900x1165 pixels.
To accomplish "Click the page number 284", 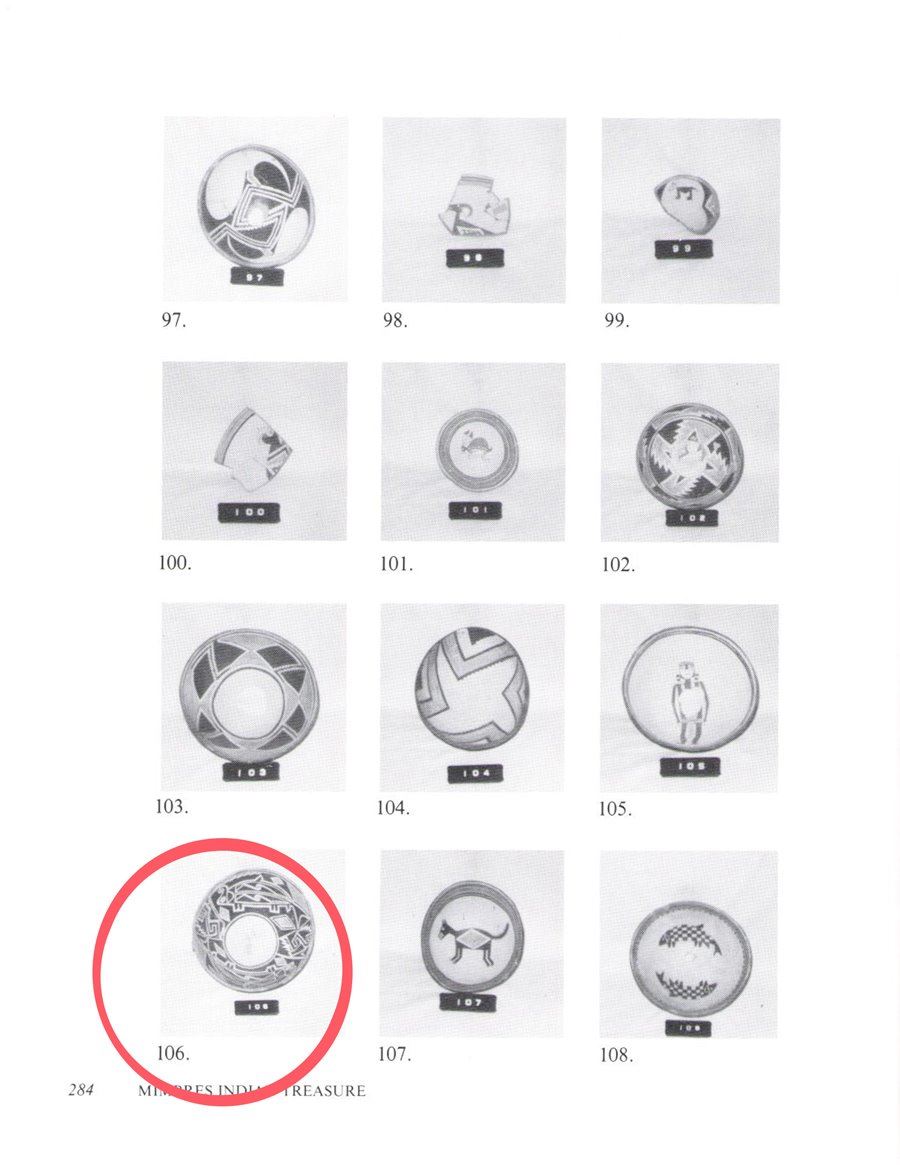I will [81, 1090].
